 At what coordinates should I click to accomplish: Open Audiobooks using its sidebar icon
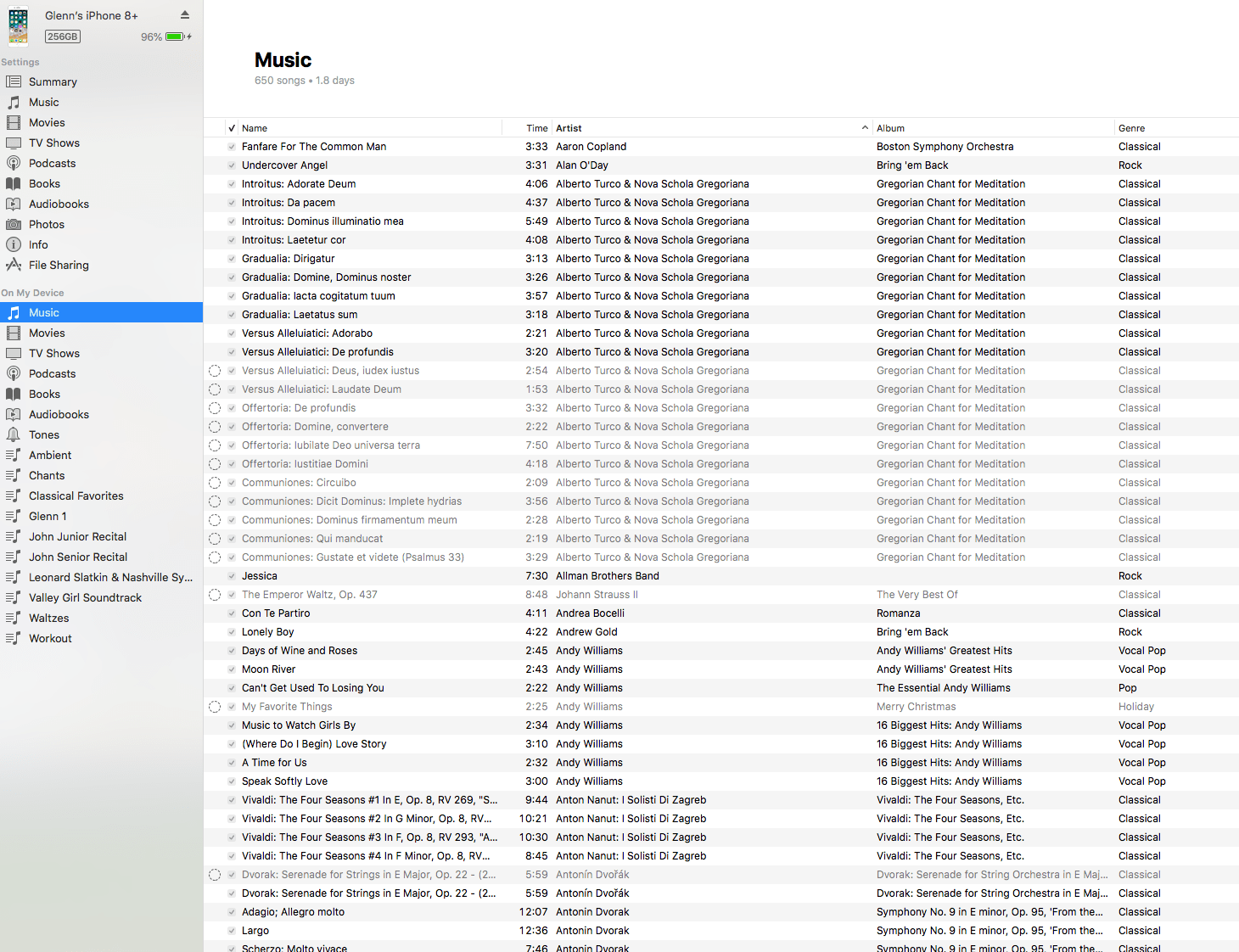coord(14,204)
